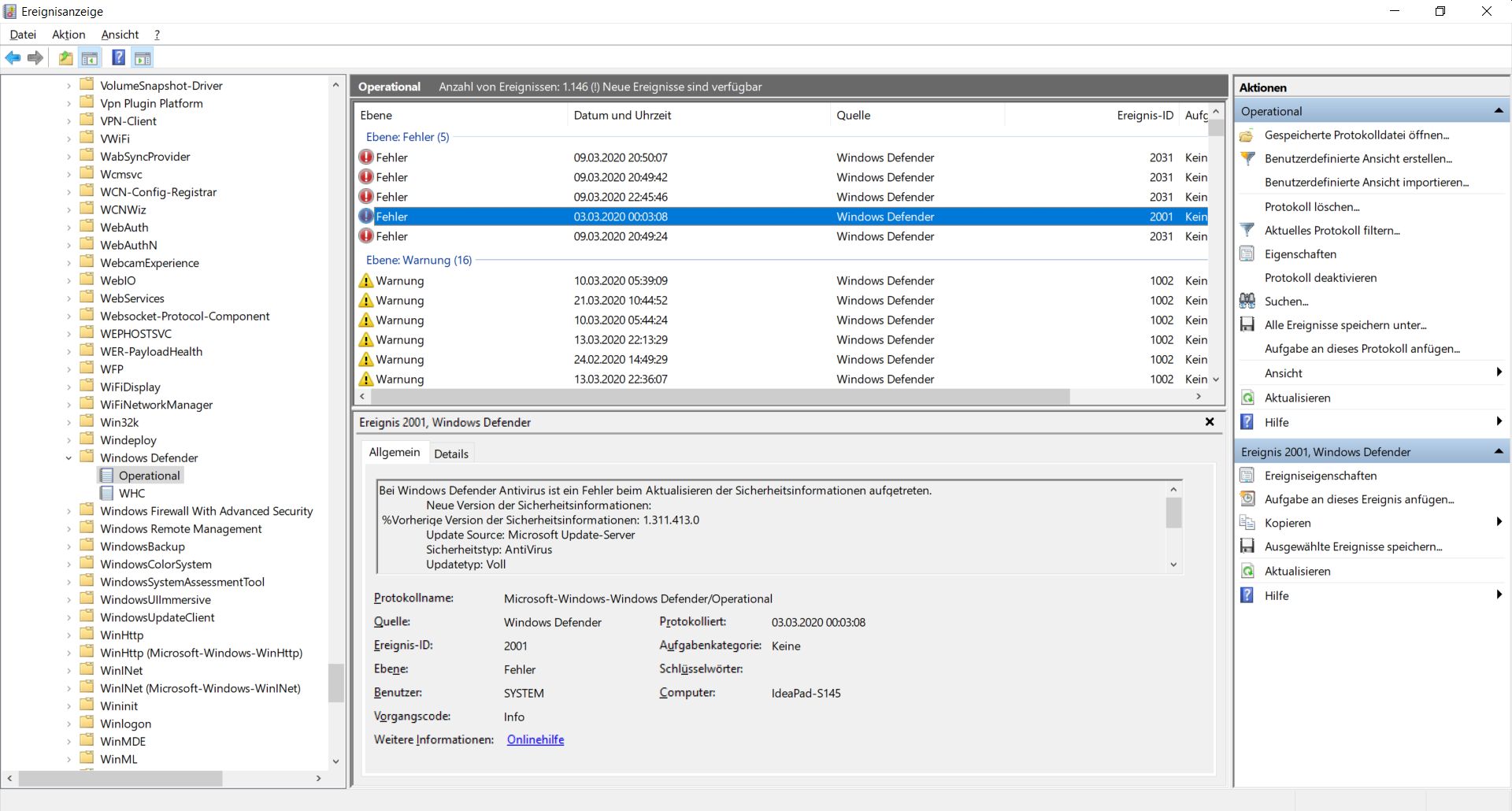Select the Fehler event from 03.03.2020 00:03:08
Screen dimensions: 1512x811
pyautogui.click(x=782, y=217)
